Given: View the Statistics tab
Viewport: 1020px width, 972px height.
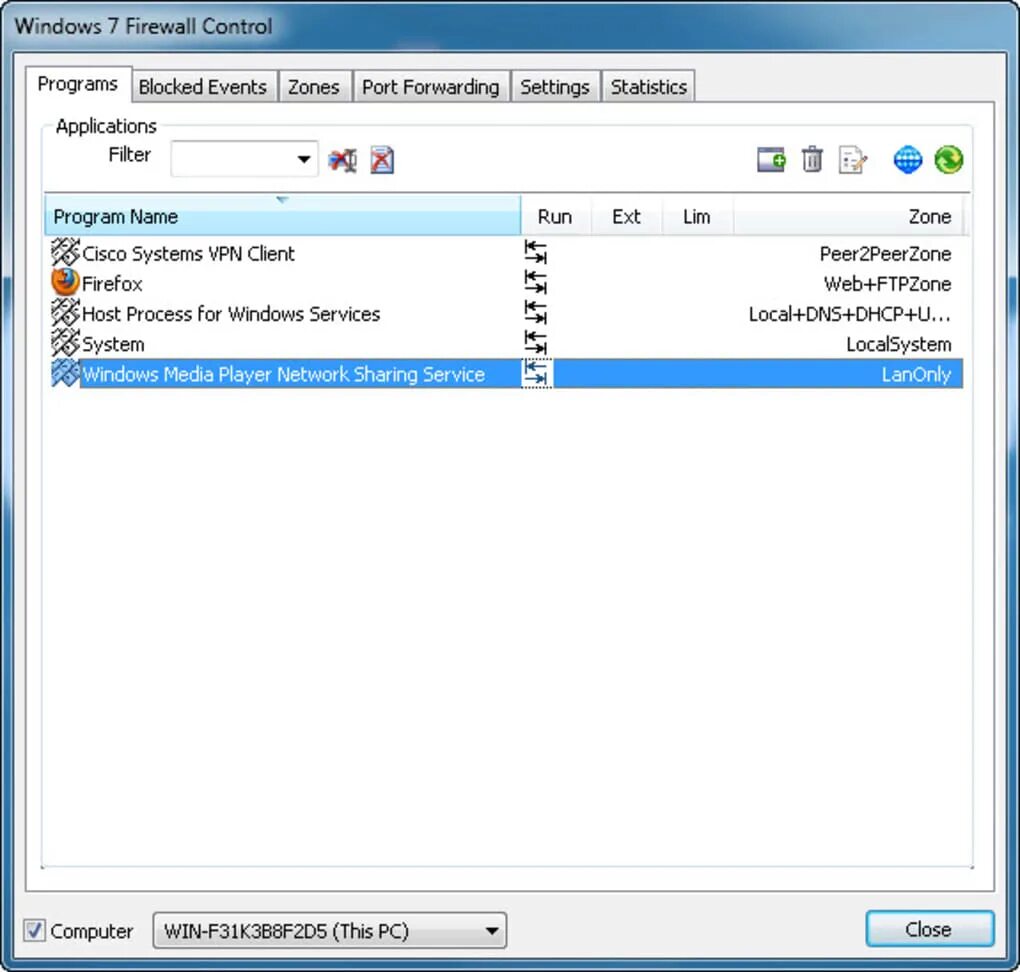Looking at the screenshot, I should [x=649, y=87].
